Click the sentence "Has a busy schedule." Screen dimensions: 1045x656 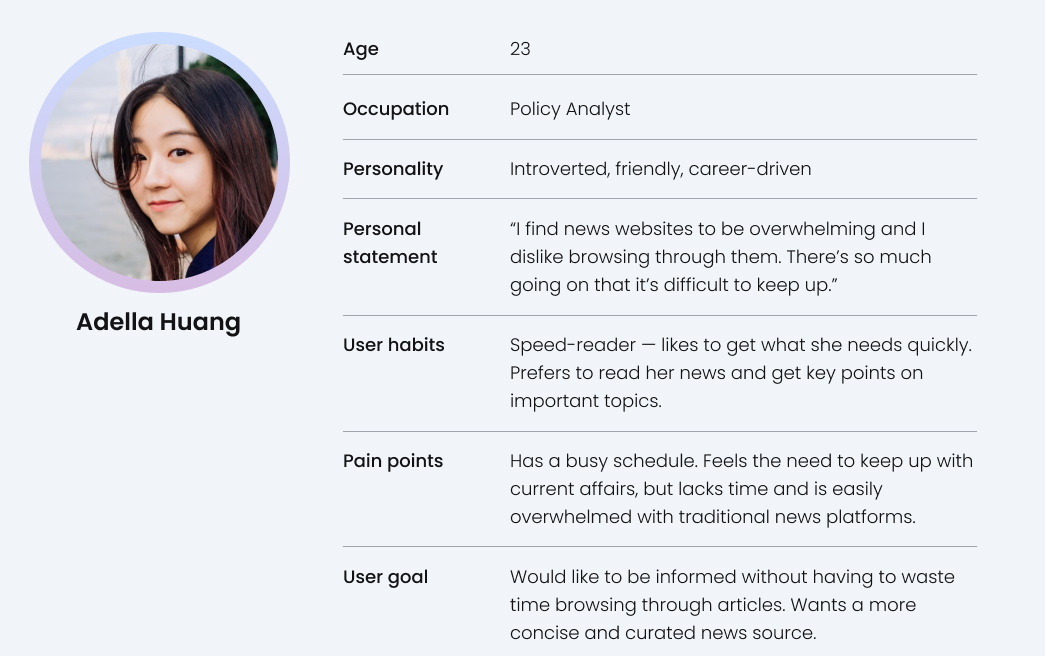[x=603, y=461]
